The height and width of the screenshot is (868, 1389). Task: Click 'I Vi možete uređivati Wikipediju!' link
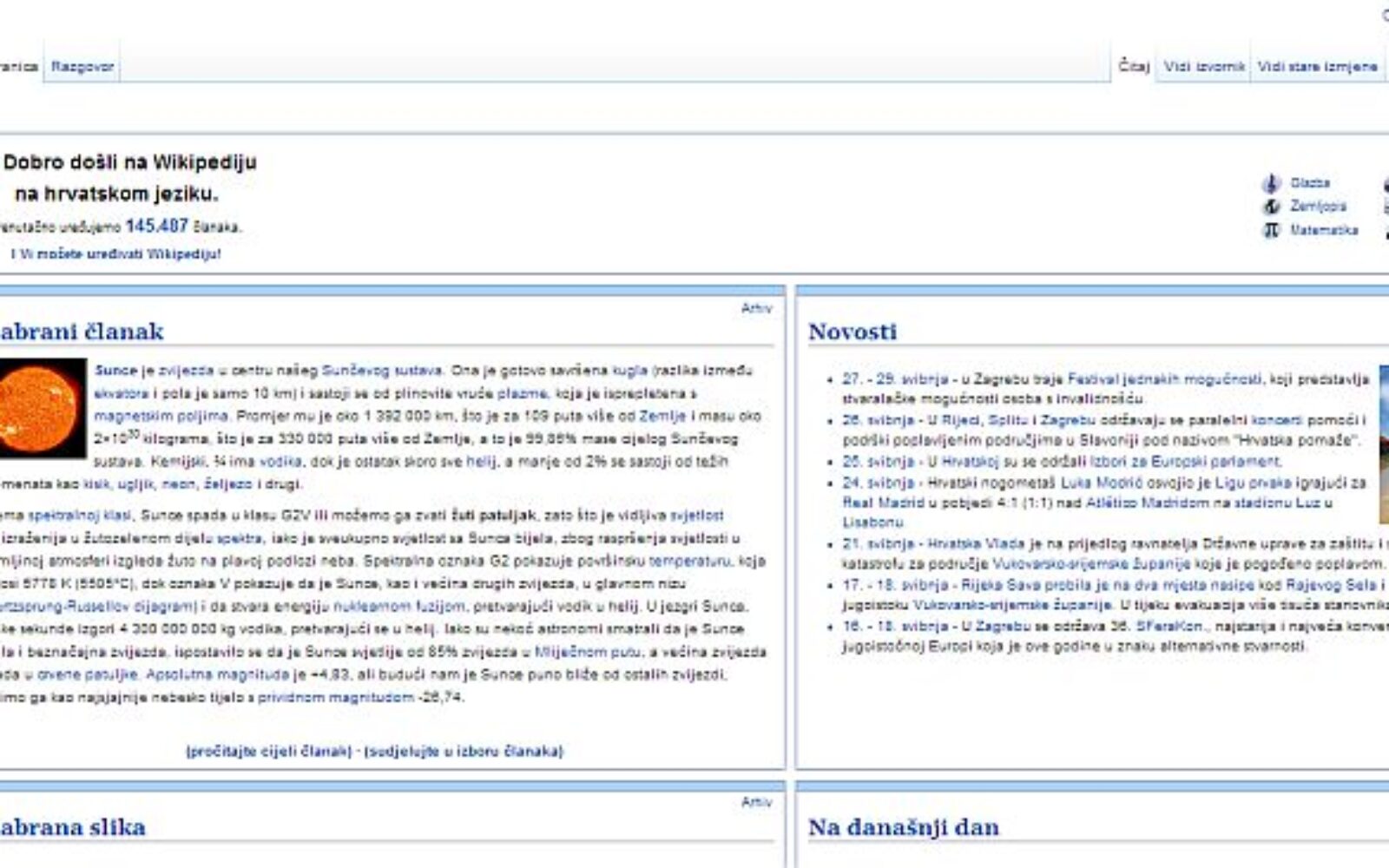116,253
